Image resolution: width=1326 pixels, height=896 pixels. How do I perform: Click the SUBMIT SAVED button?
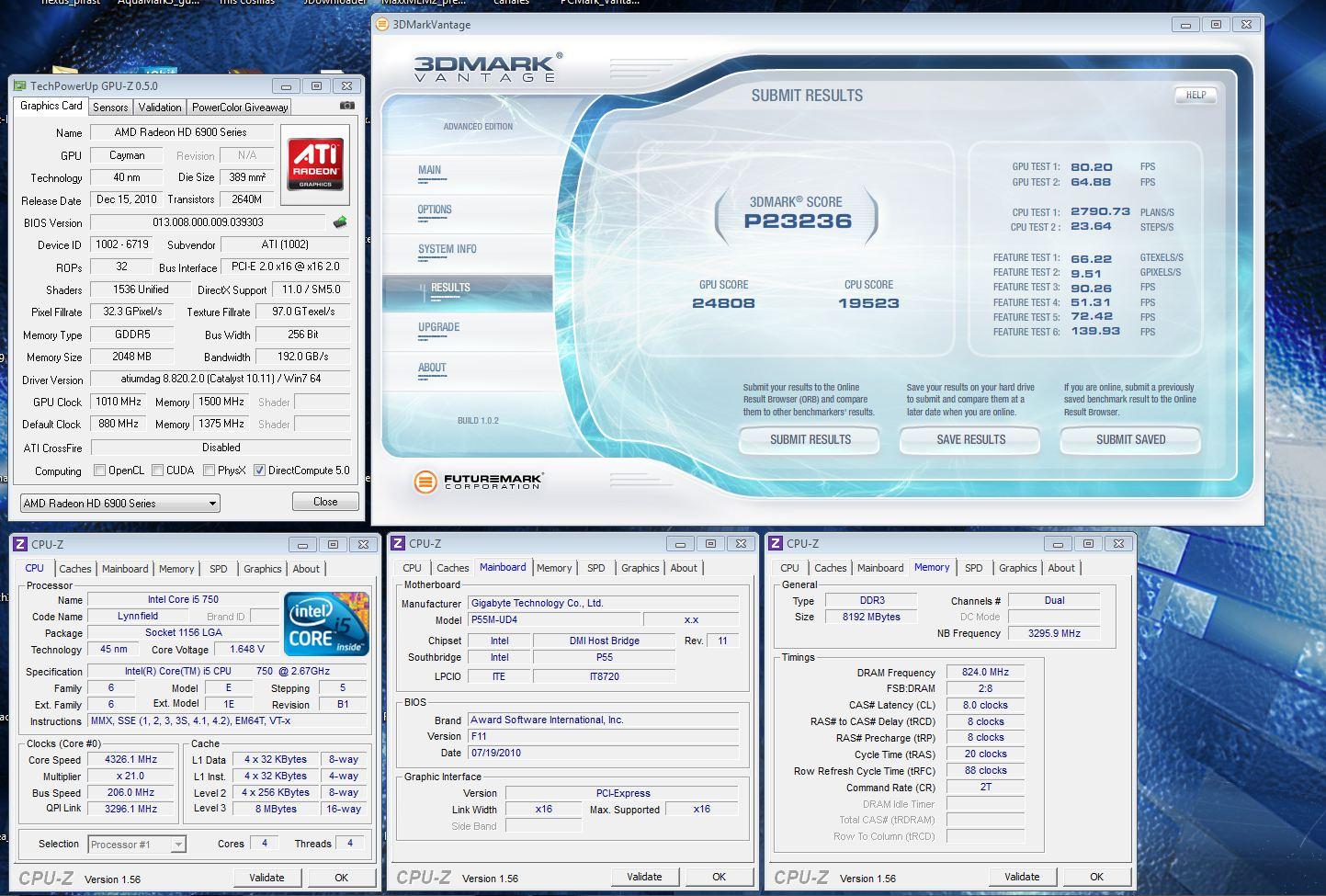(1130, 440)
